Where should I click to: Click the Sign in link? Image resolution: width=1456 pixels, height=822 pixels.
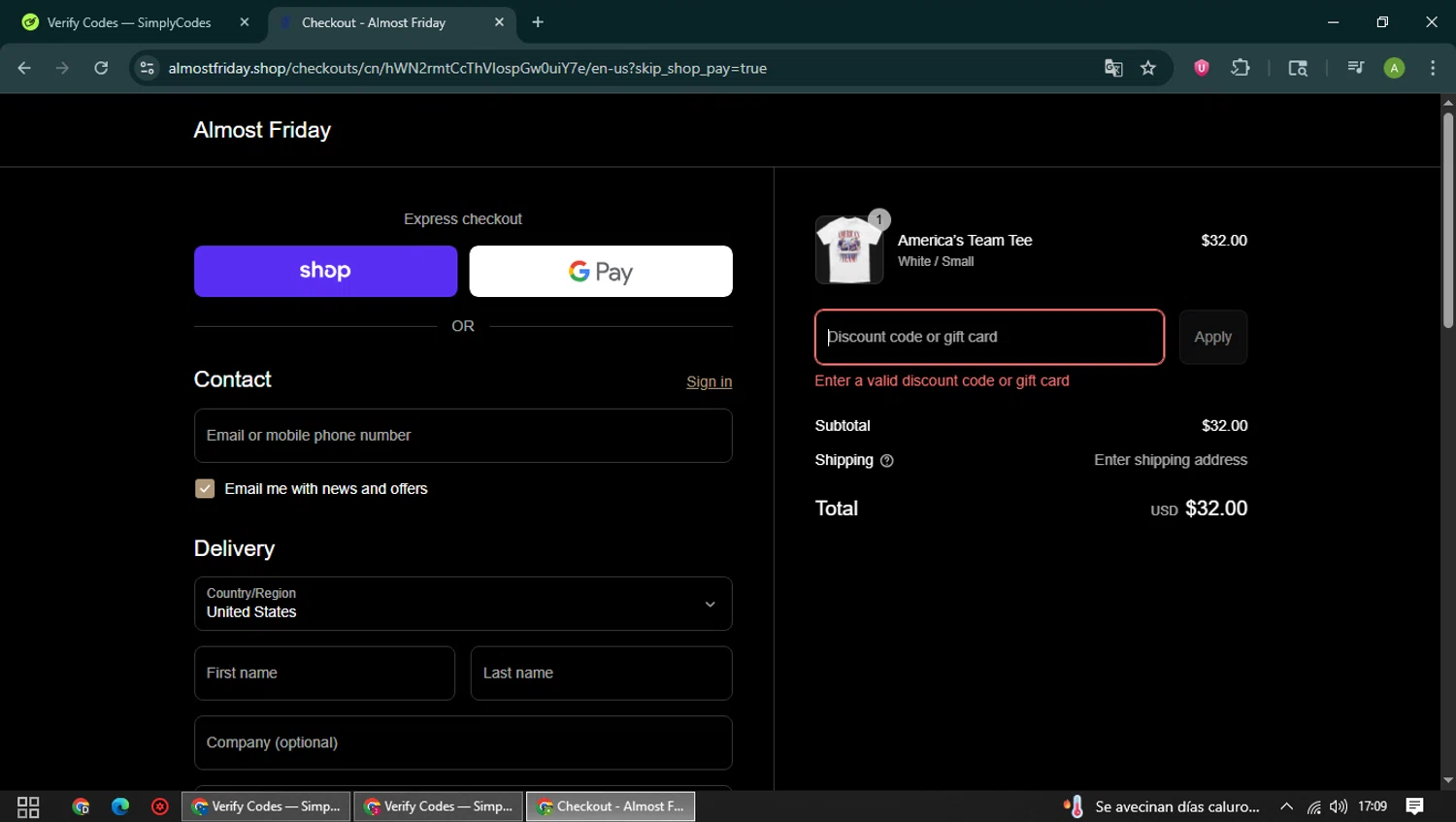pos(709,382)
